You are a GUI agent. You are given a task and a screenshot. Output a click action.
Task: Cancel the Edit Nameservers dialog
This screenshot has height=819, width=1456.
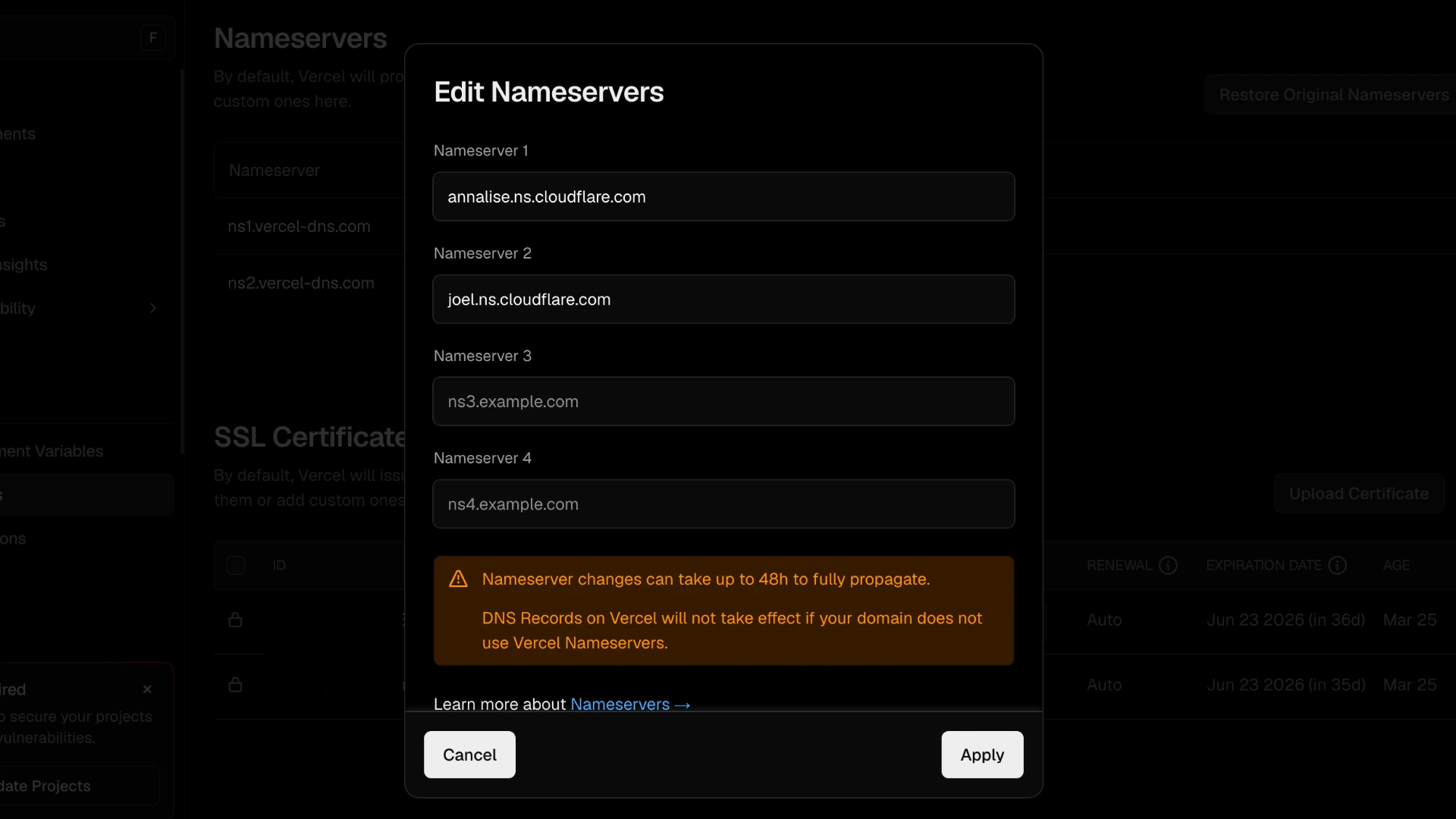coord(469,755)
